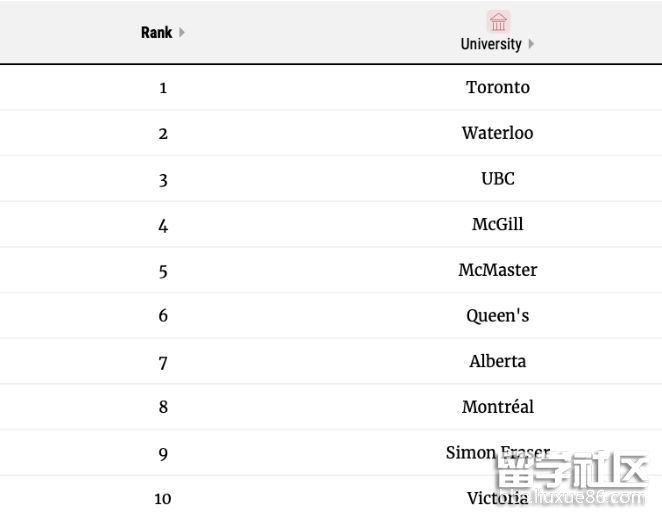Sort by the University column arrow

531,44
